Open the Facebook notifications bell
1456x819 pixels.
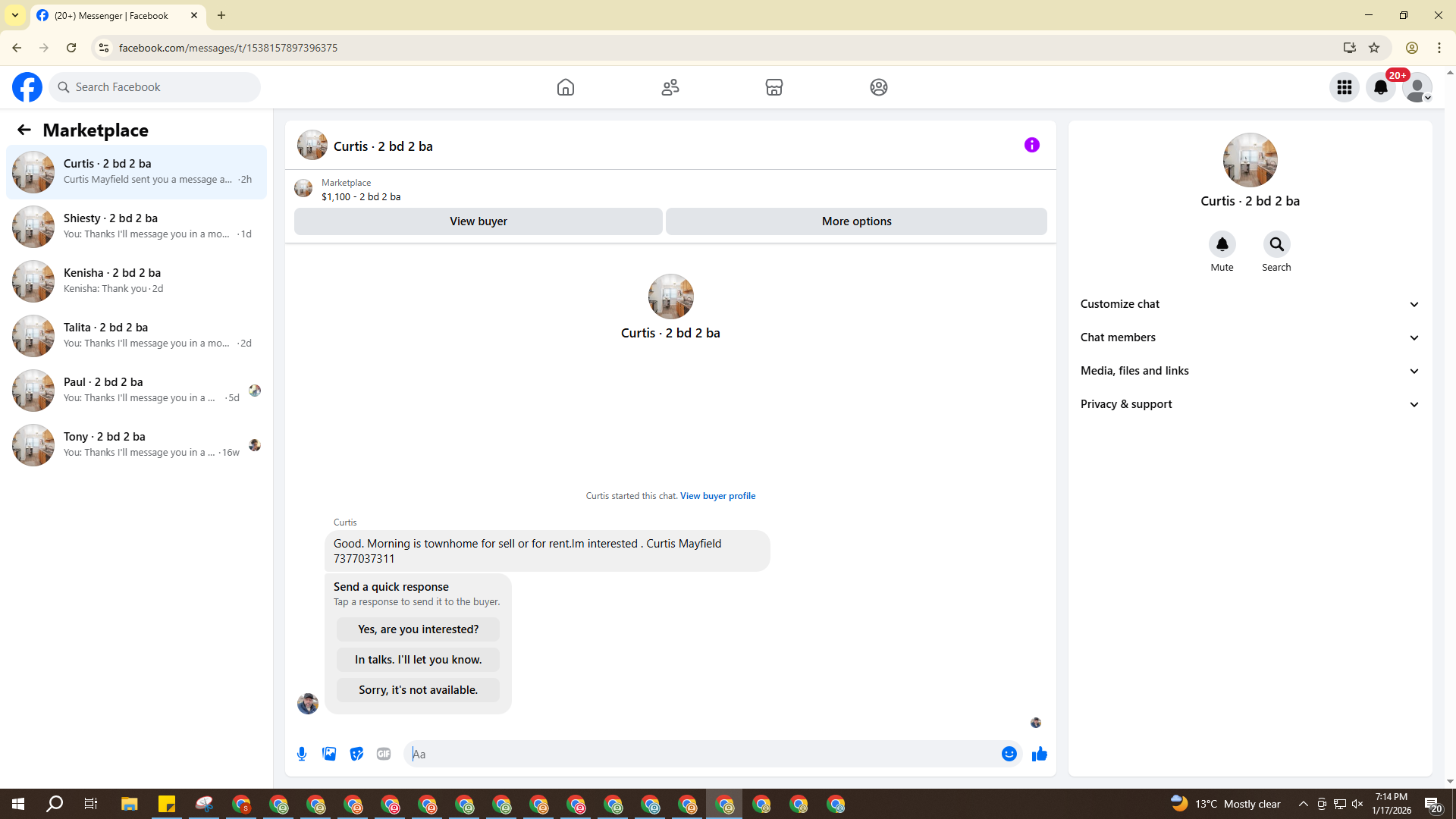(x=1380, y=87)
